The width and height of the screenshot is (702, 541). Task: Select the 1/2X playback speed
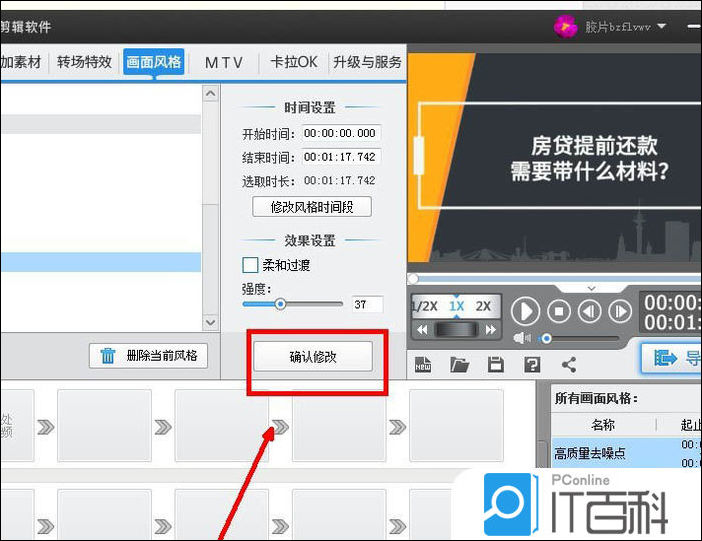(424, 306)
